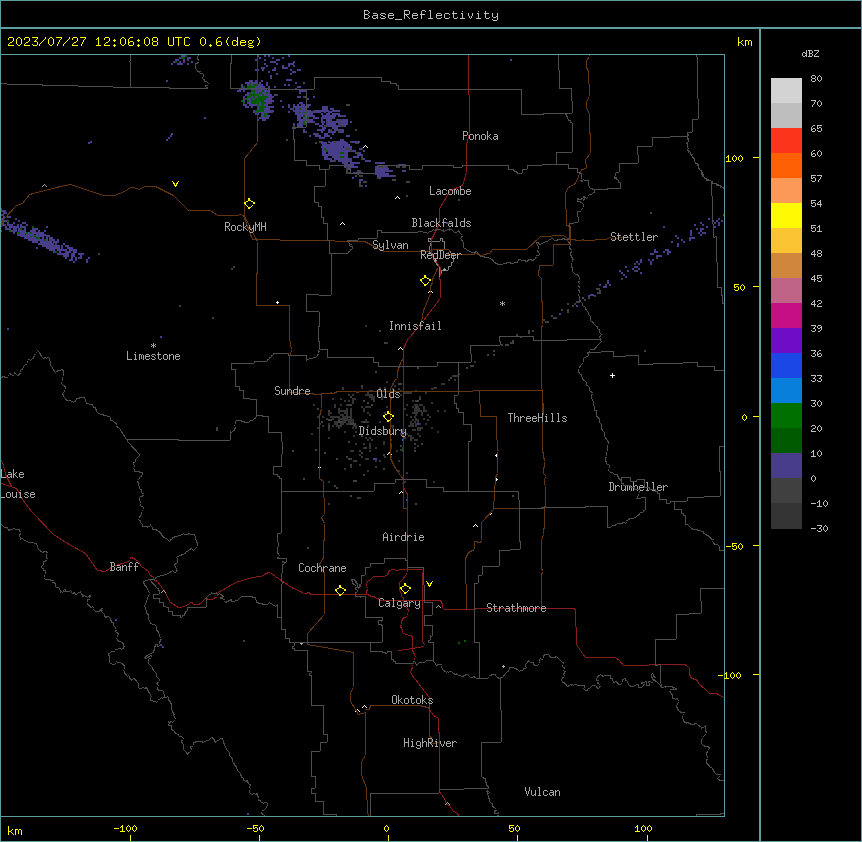862x842 pixels.
Task: Click the yellow V marker northeast of Calgary
Action: tap(429, 584)
